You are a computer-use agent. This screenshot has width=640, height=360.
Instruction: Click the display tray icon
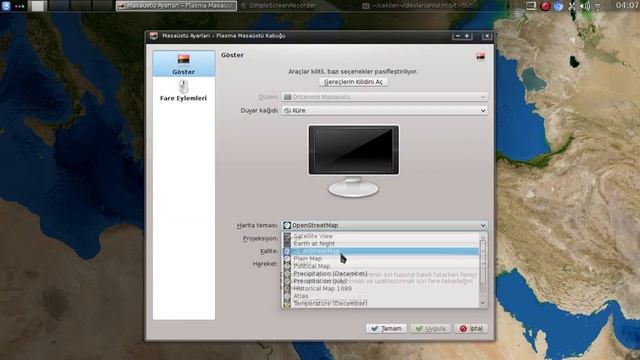[x=531, y=6]
